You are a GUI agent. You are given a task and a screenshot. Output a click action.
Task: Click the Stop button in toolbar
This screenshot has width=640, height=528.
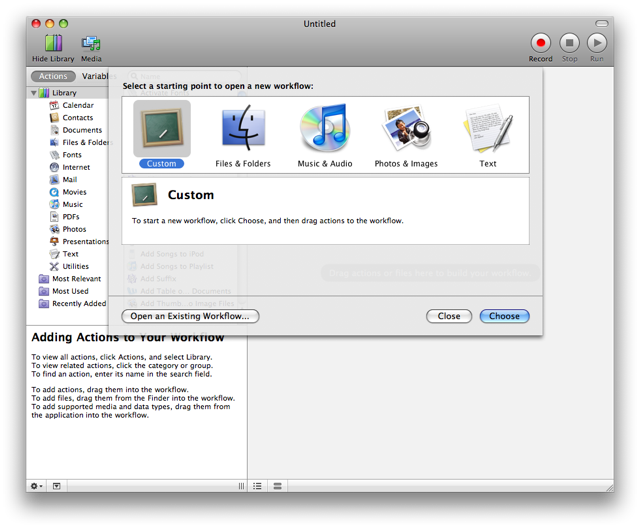[569, 43]
